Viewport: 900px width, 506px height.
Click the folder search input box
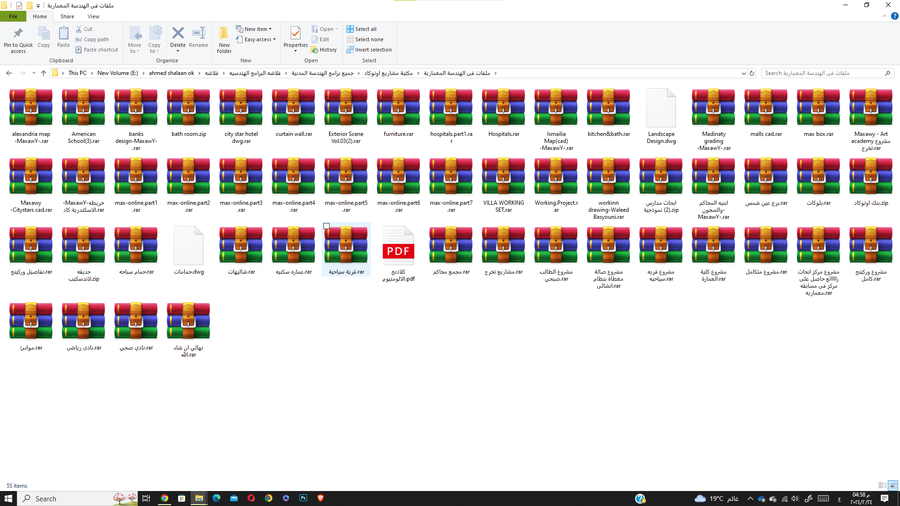click(820, 73)
